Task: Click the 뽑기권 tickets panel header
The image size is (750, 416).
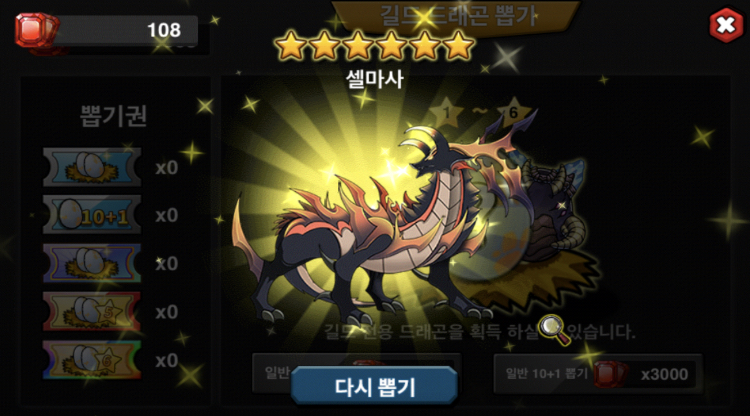Action: coord(113,116)
